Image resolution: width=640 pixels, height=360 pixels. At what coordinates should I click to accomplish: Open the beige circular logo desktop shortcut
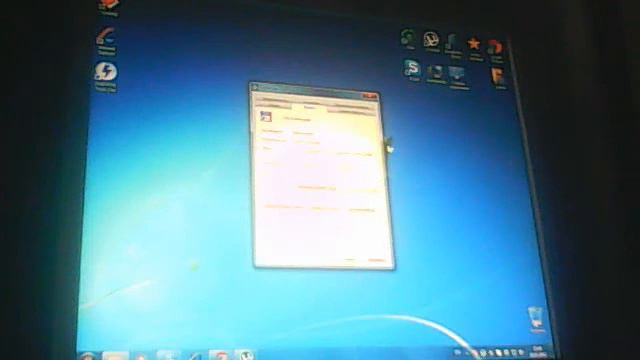[x=431, y=42]
